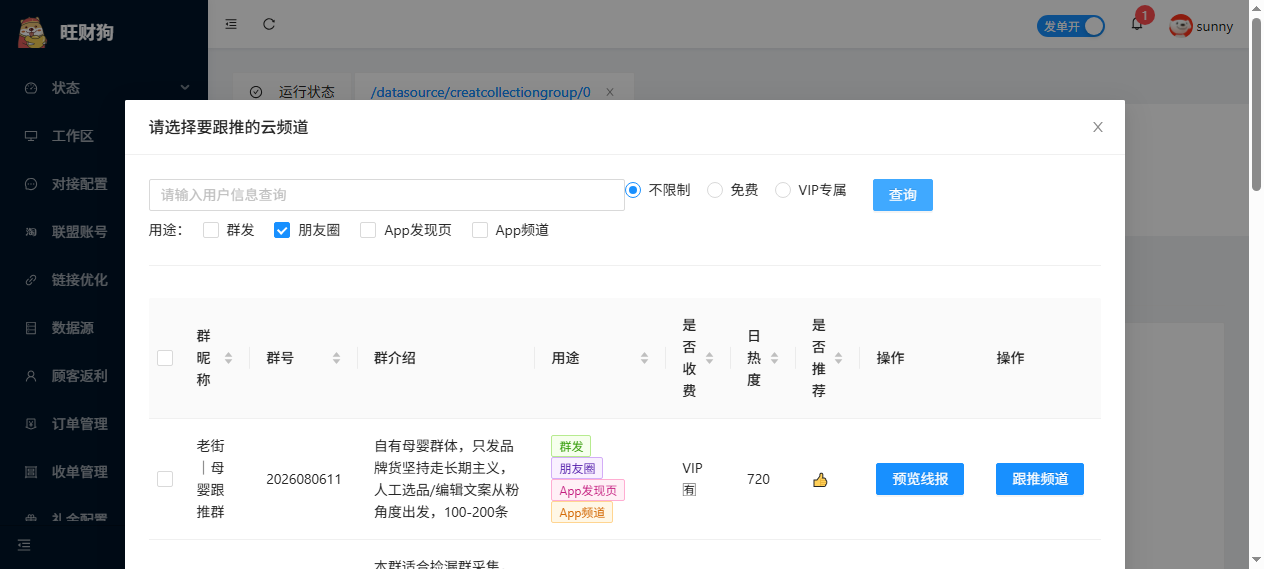This screenshot has height=569, width=1264.
Task: Check the 群发 checkbox
Action: [211, 230]
